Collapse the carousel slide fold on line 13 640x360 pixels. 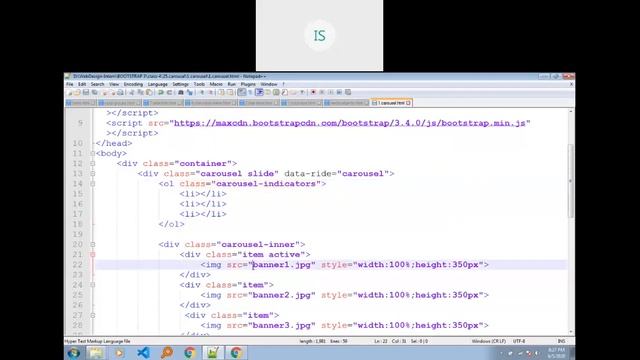pyautogui.click(x=93, y=174)
